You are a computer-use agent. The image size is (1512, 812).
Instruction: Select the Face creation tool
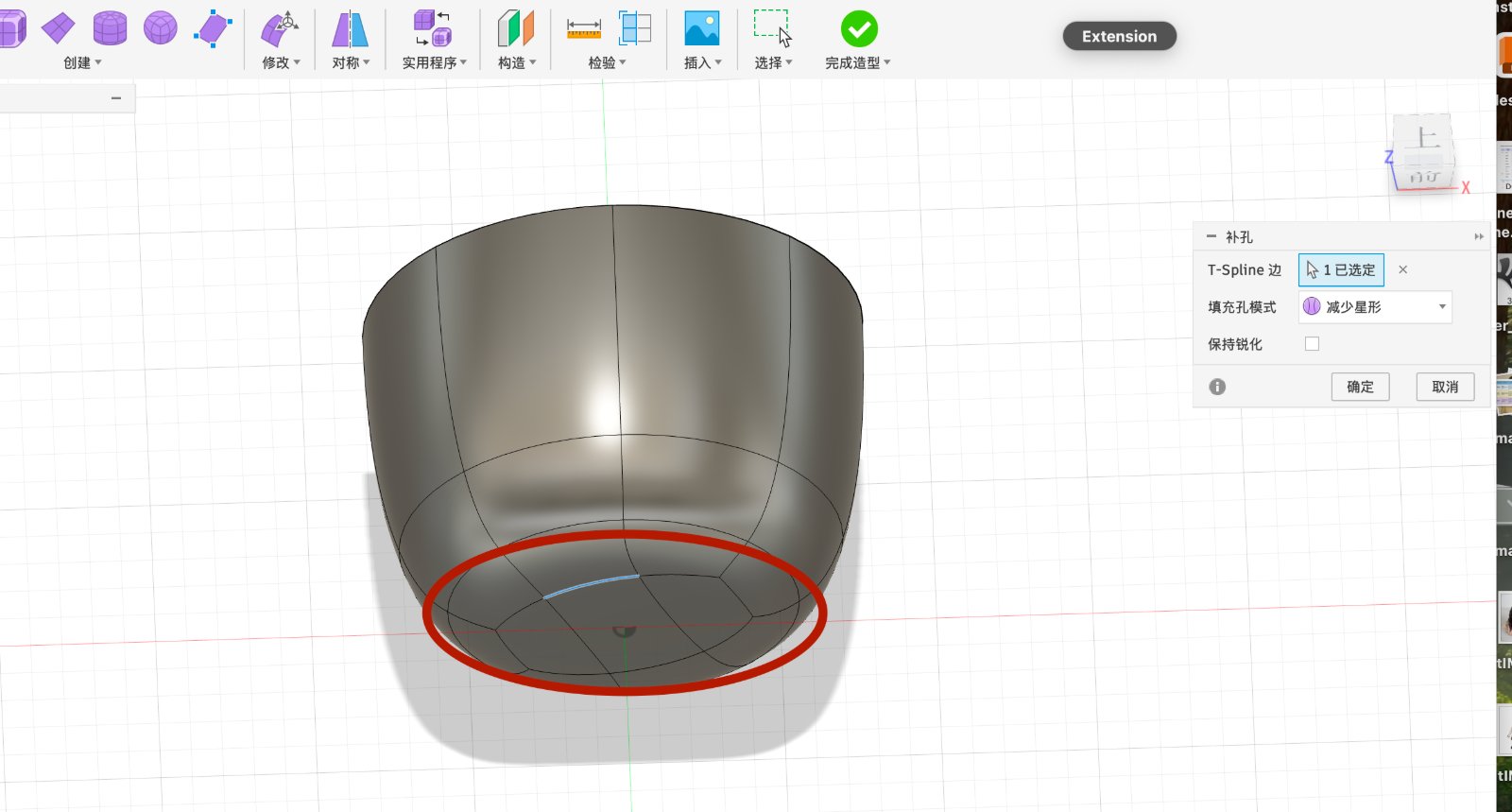point(213,28)
